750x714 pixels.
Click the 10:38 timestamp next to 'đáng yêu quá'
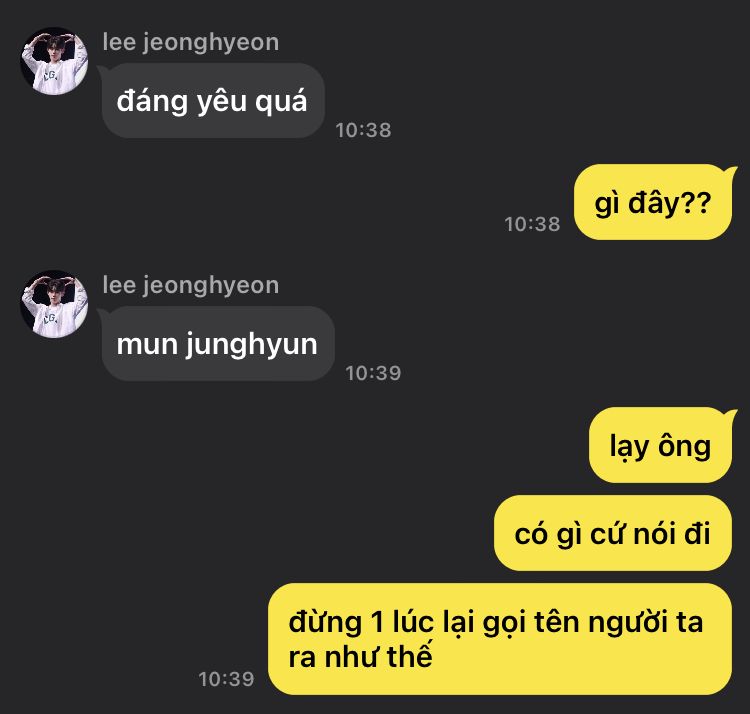tap(364, 130)
